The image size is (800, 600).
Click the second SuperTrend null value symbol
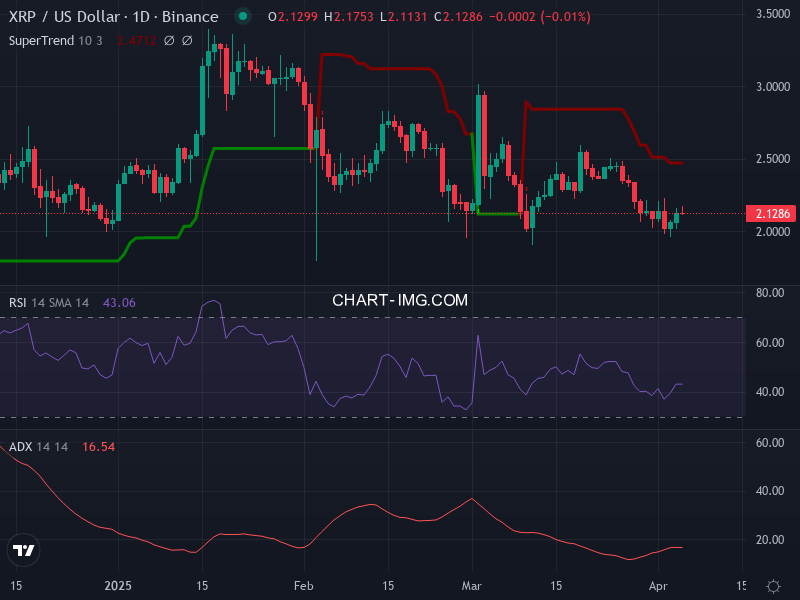click(187, 41)
